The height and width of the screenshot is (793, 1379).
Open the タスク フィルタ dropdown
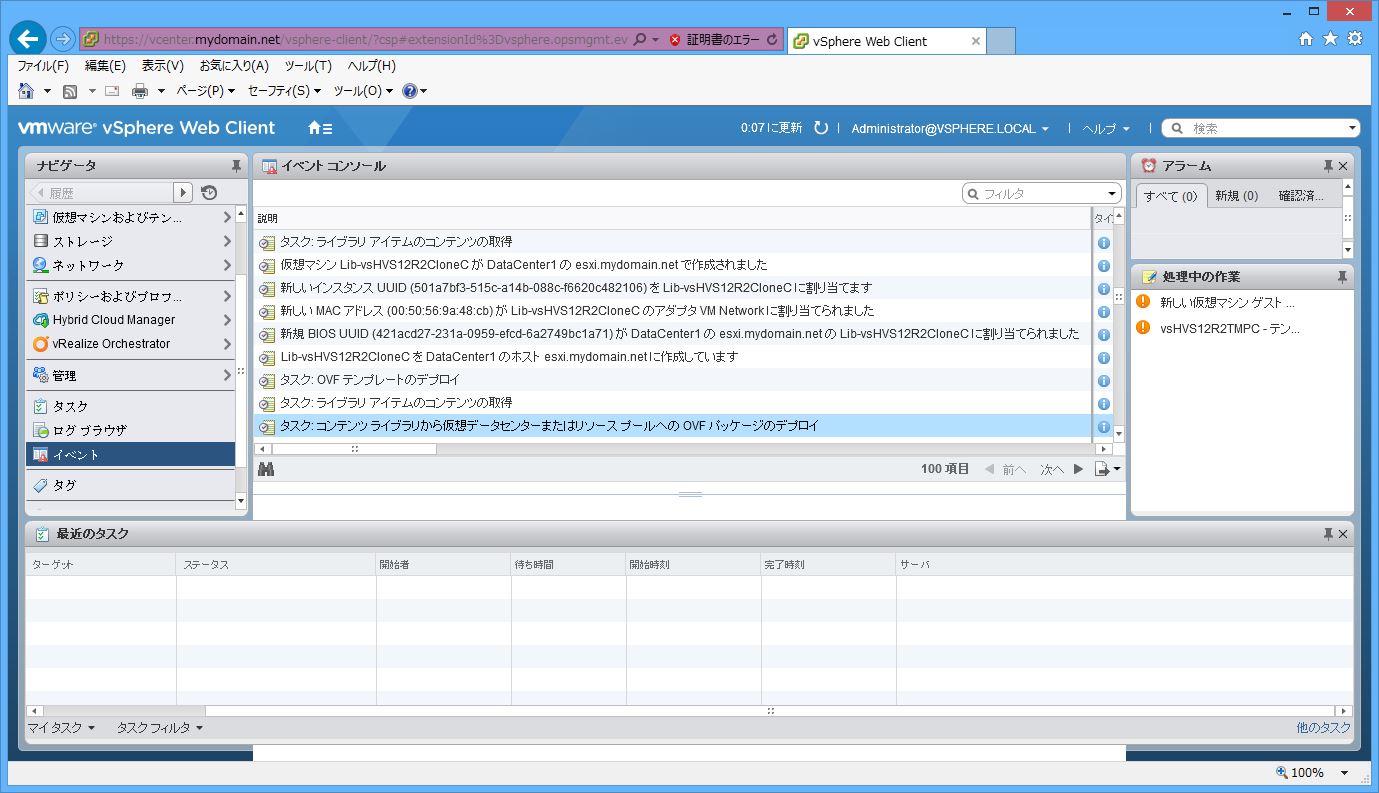[x=160, y=728]
